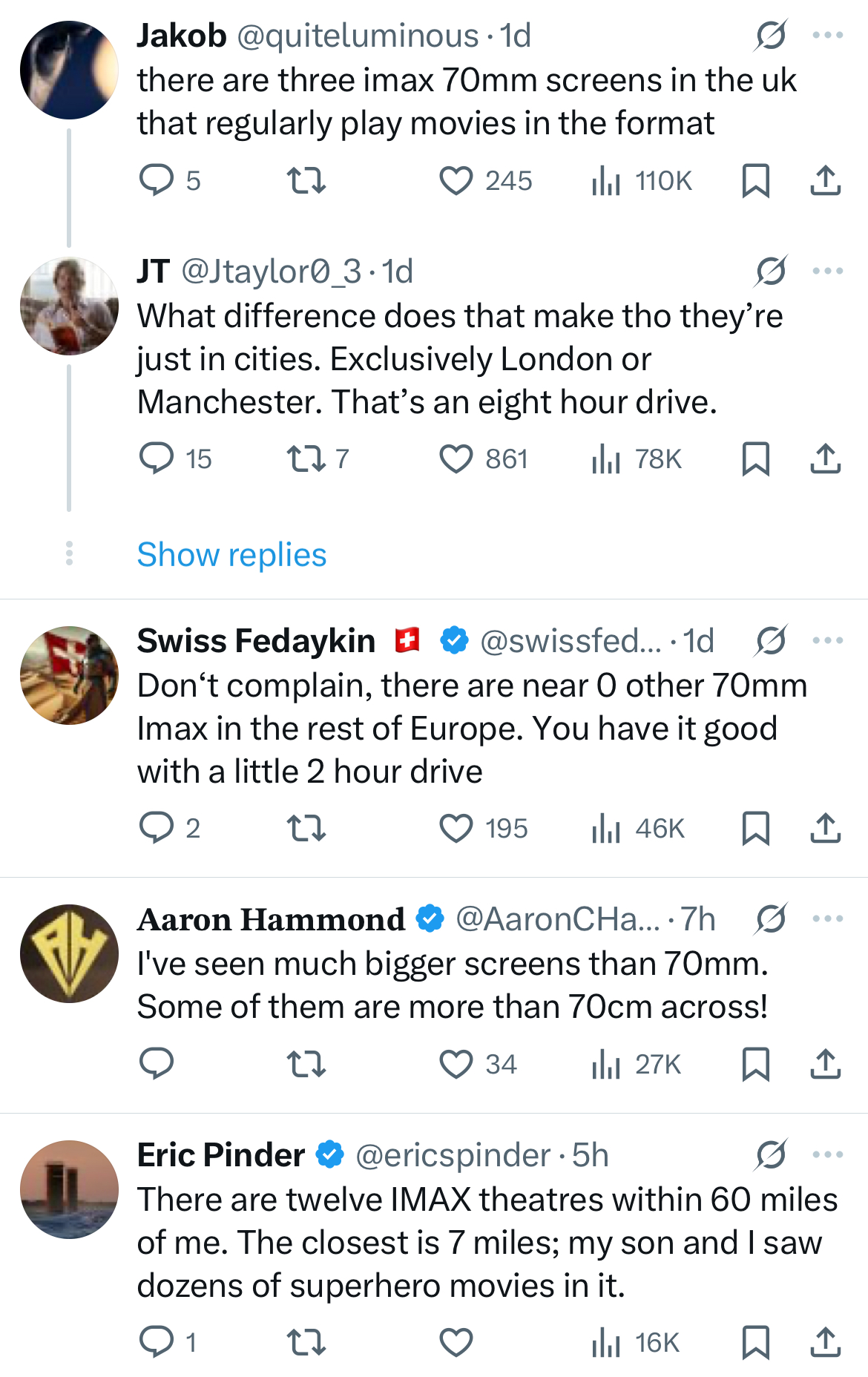Click the Show replies link
868x1377 pixels.
click(231, 555)
